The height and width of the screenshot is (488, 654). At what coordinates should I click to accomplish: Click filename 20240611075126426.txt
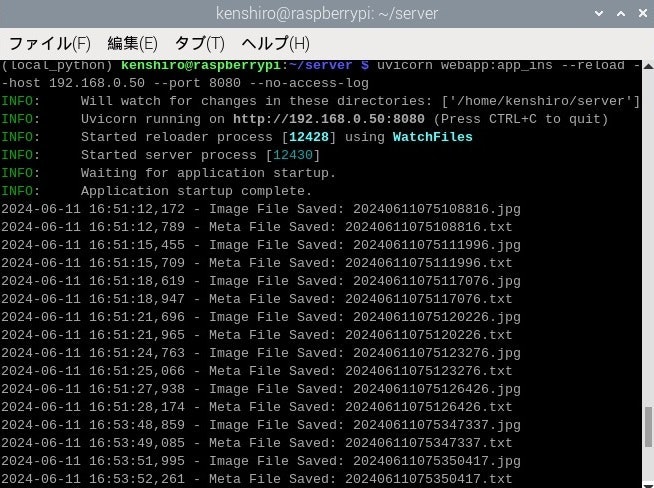click(x=428, y=407)
